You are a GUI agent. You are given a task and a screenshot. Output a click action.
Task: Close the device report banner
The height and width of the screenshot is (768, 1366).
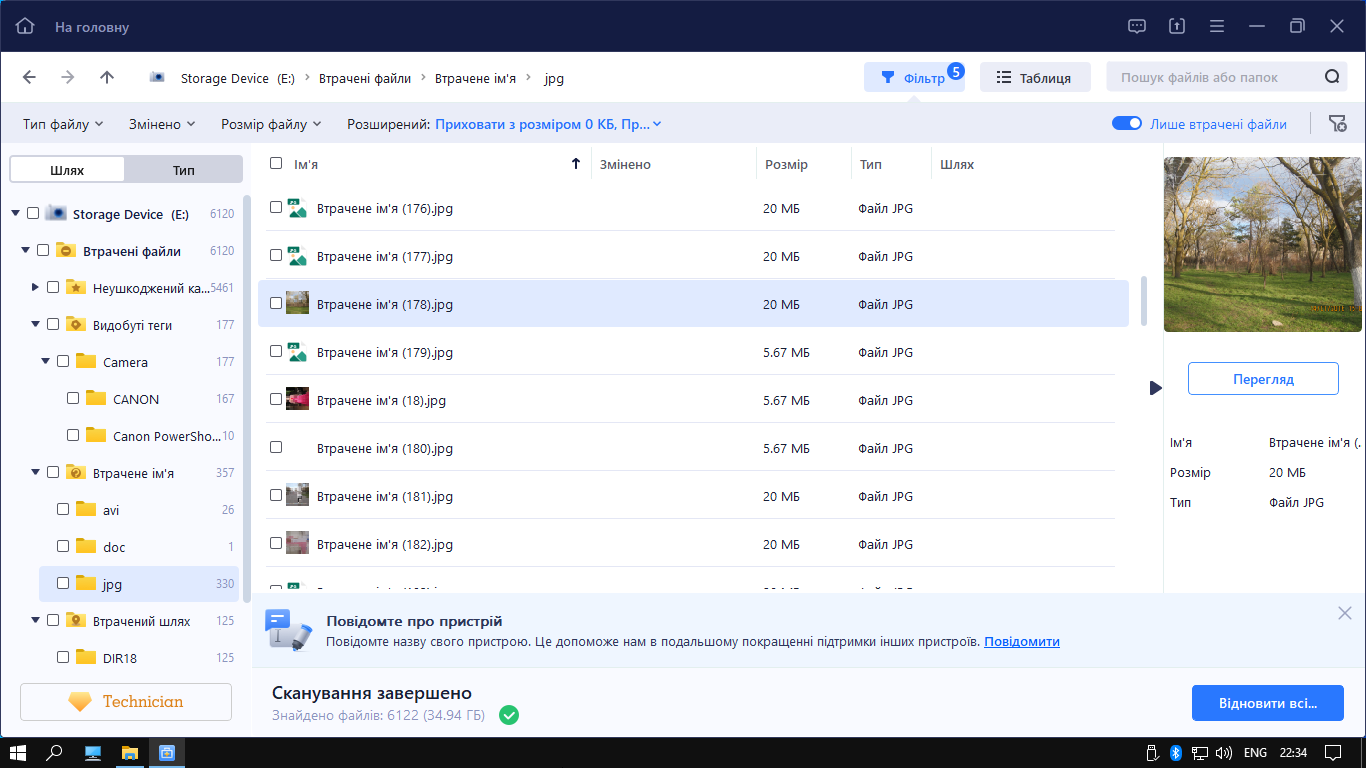point(1345,613)
